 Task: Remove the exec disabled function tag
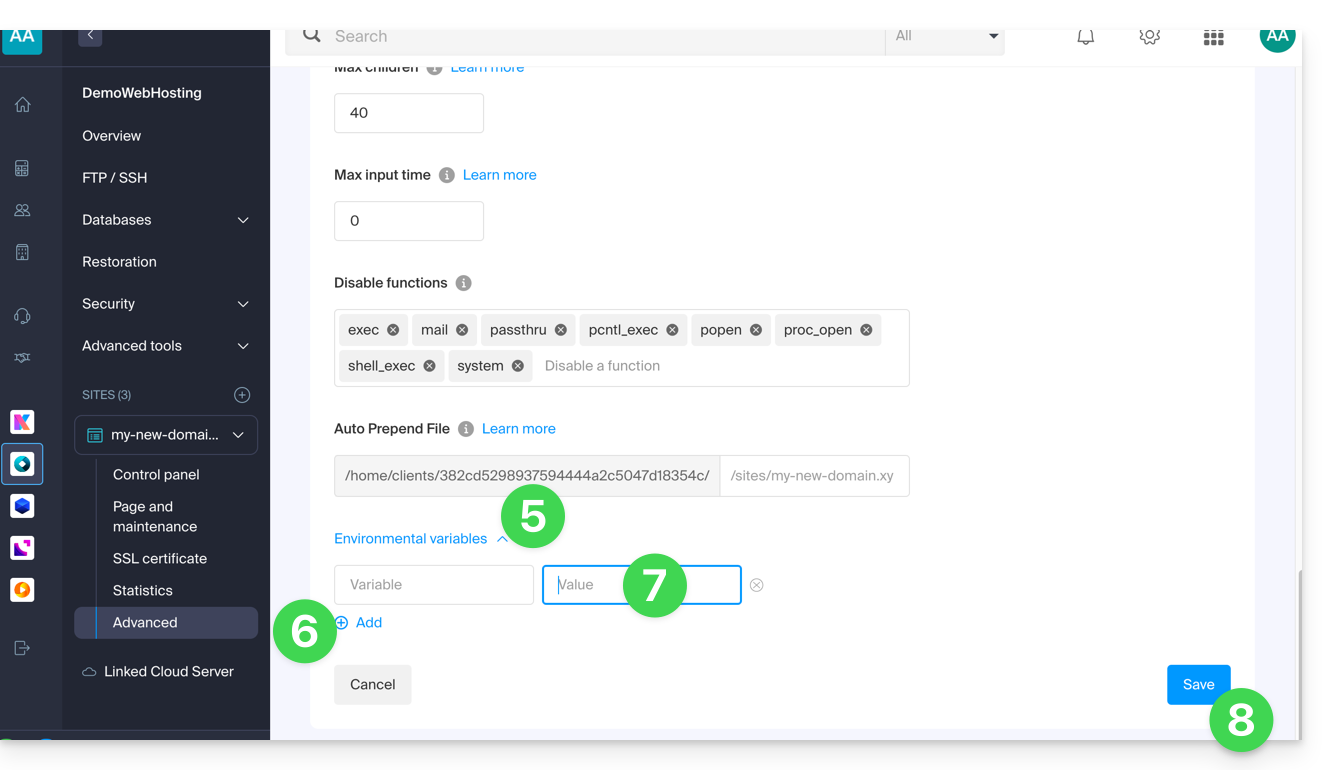[x=393, y=330]
